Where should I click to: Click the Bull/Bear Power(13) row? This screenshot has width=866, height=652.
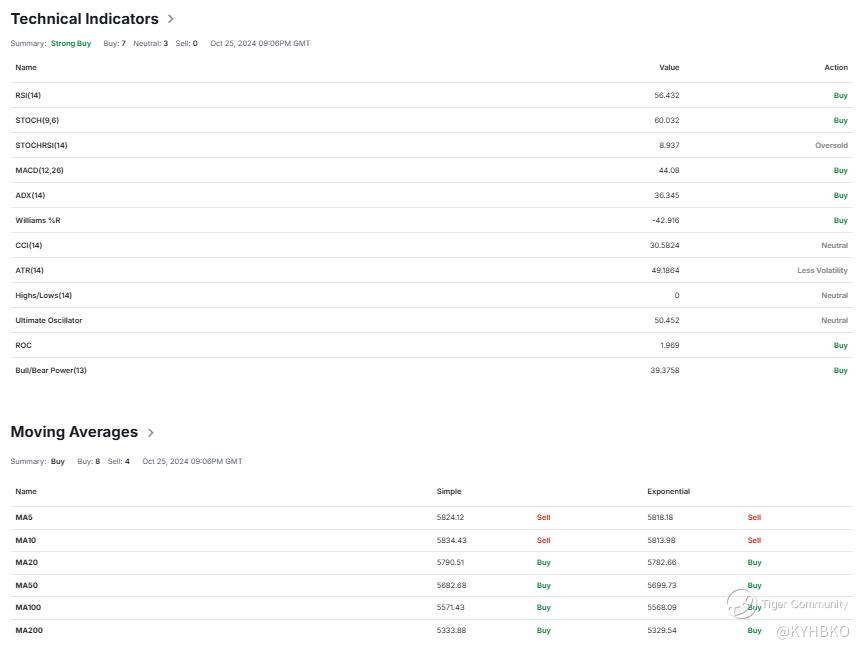[x=432, y=370]
